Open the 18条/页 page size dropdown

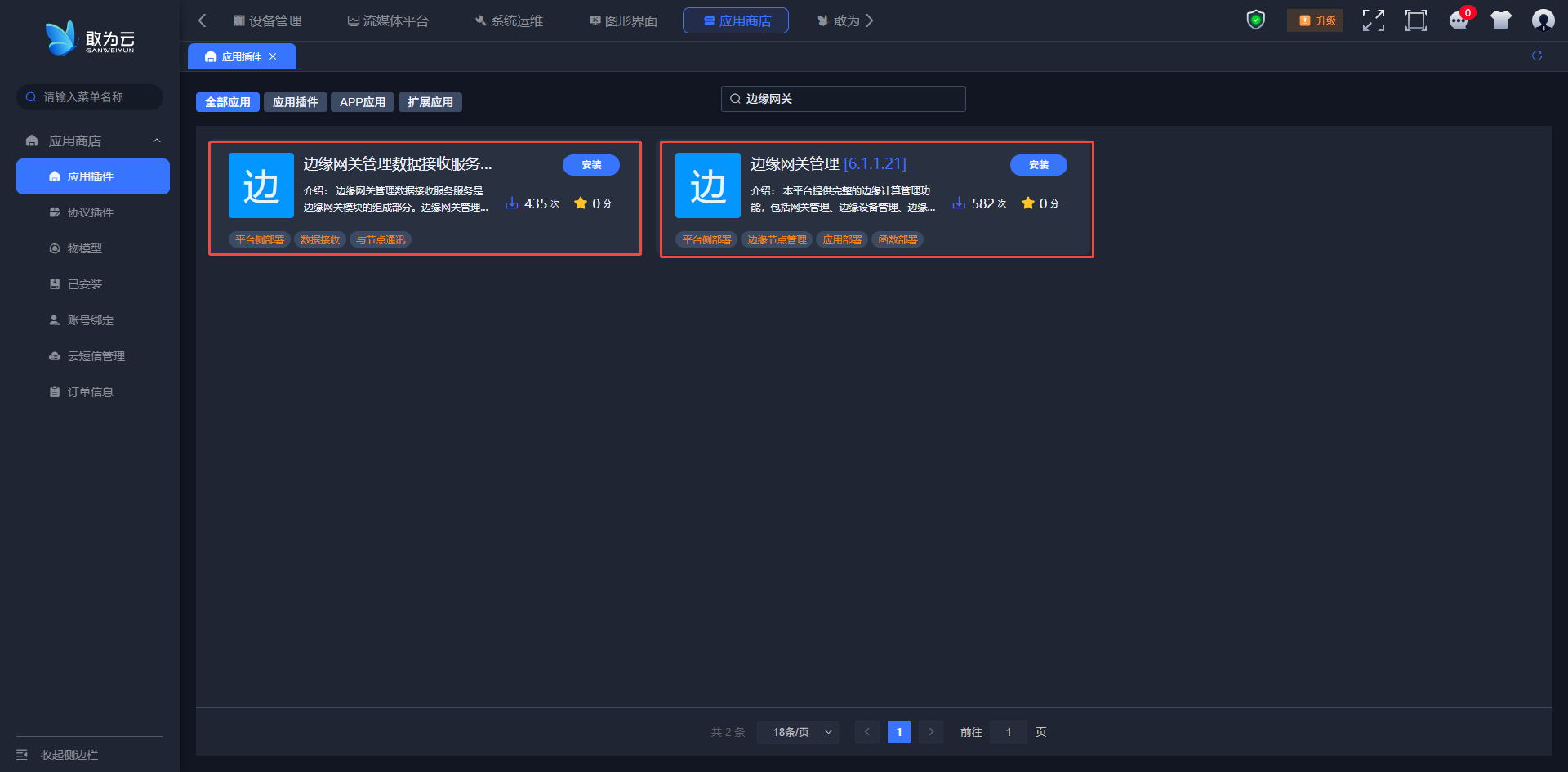click(799, 732)
